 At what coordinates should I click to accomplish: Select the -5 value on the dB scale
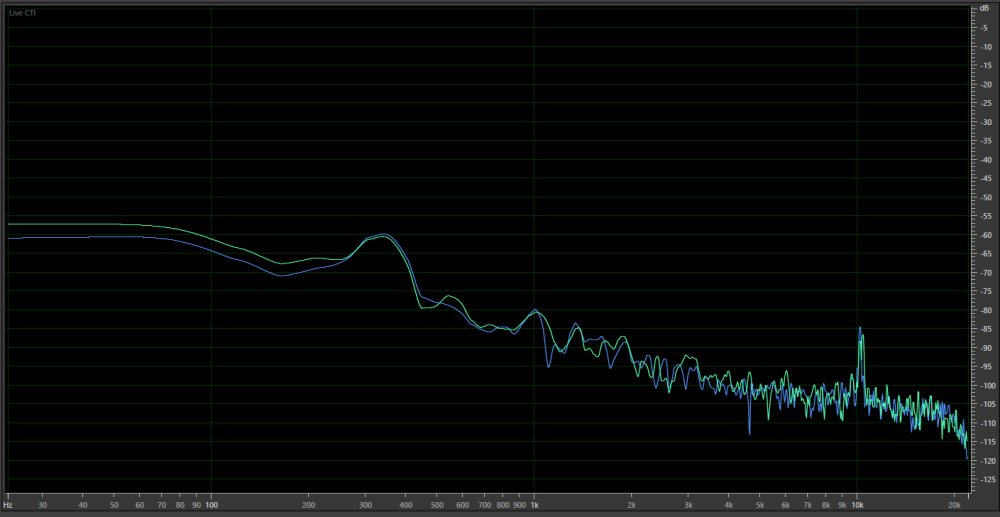tap(985, 28)
